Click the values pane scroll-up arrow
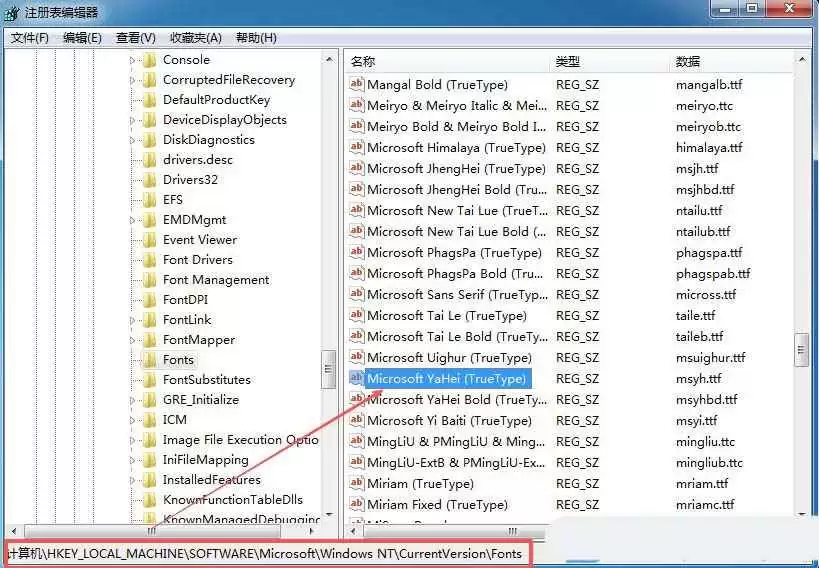 click(x=801, y=60)
